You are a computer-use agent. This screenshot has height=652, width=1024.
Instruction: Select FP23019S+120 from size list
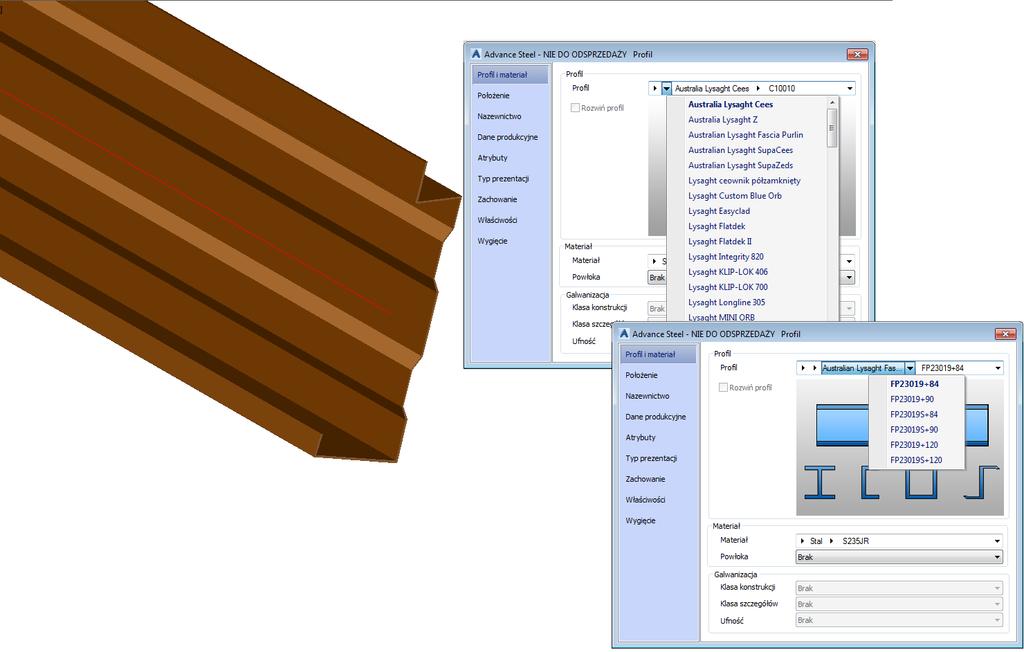(x=916, y=460)
